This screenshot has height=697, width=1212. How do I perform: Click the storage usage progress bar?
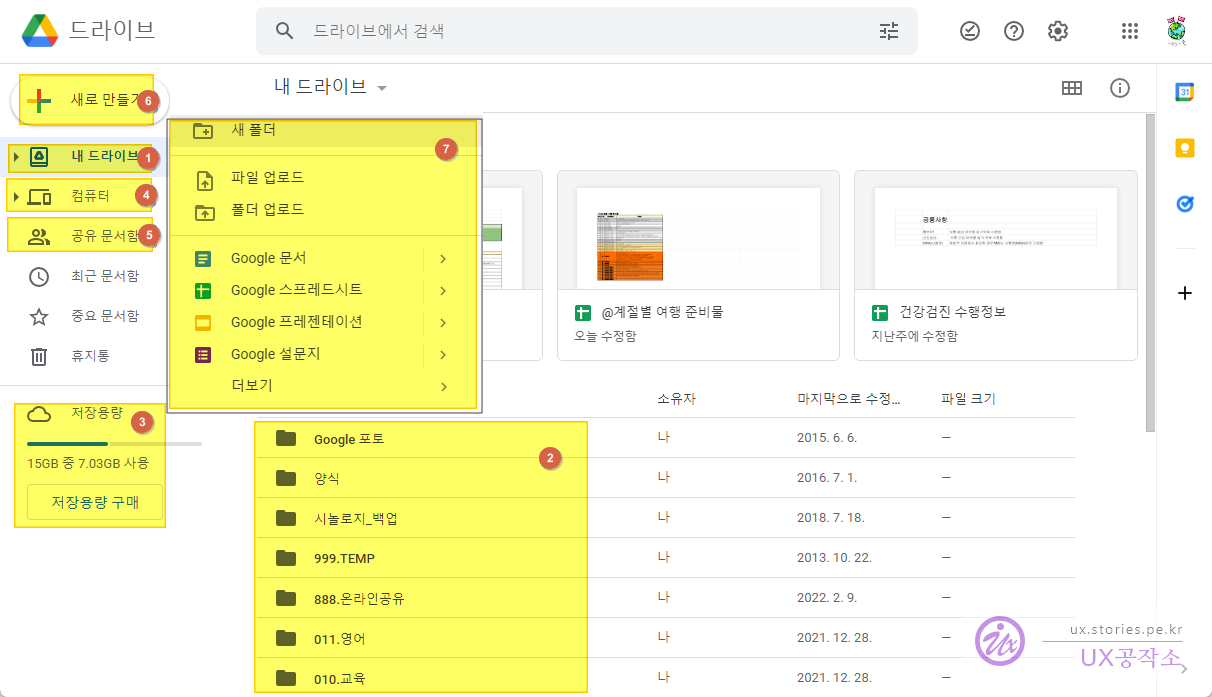click(x=114, y=443)
